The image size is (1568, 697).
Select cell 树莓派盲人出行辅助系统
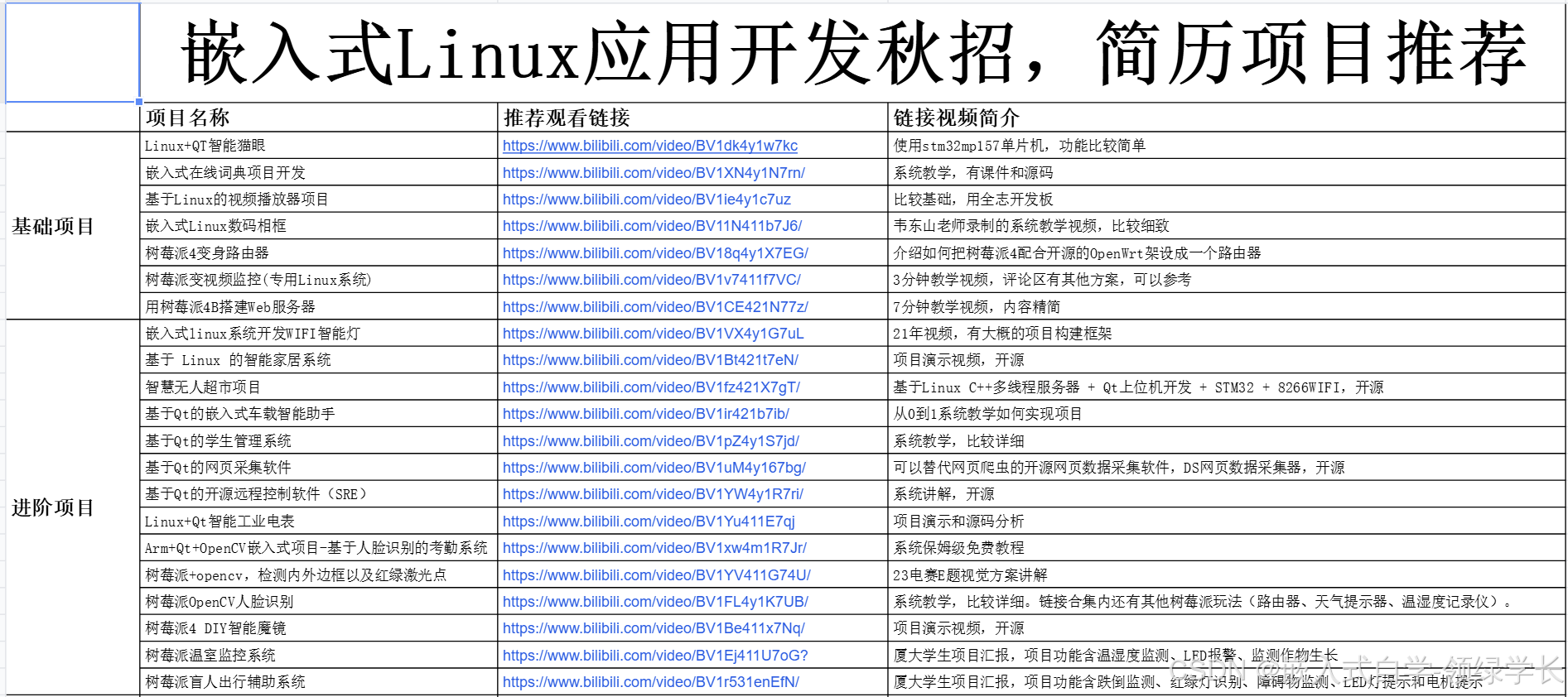pos(319,682)
